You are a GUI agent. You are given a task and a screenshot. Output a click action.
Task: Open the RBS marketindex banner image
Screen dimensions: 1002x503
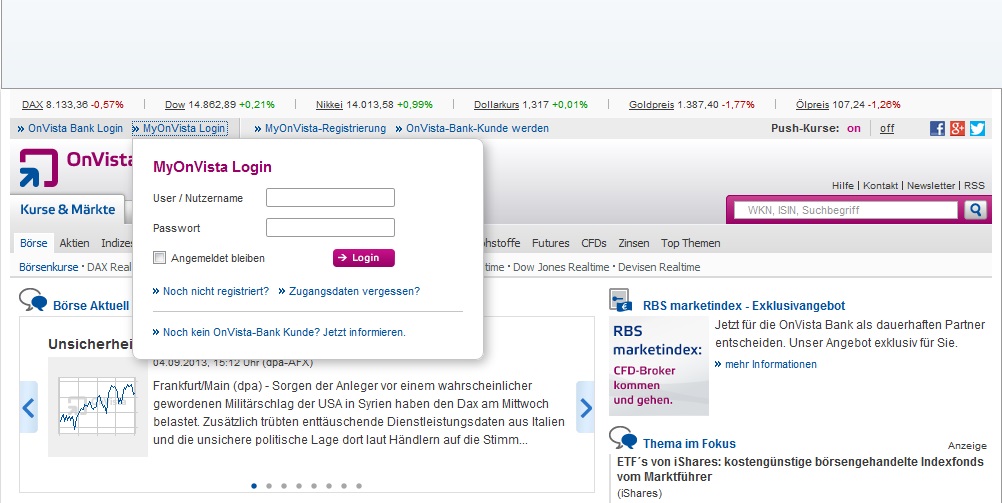tap(659, 366)
